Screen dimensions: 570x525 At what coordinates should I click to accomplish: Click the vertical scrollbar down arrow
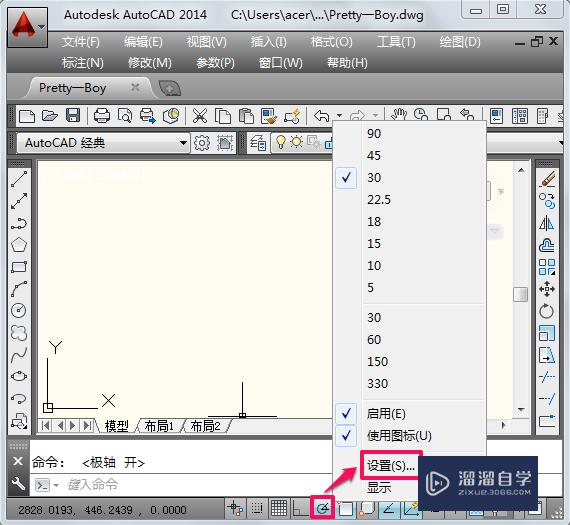pyautogui.click(x=521, y=410)
